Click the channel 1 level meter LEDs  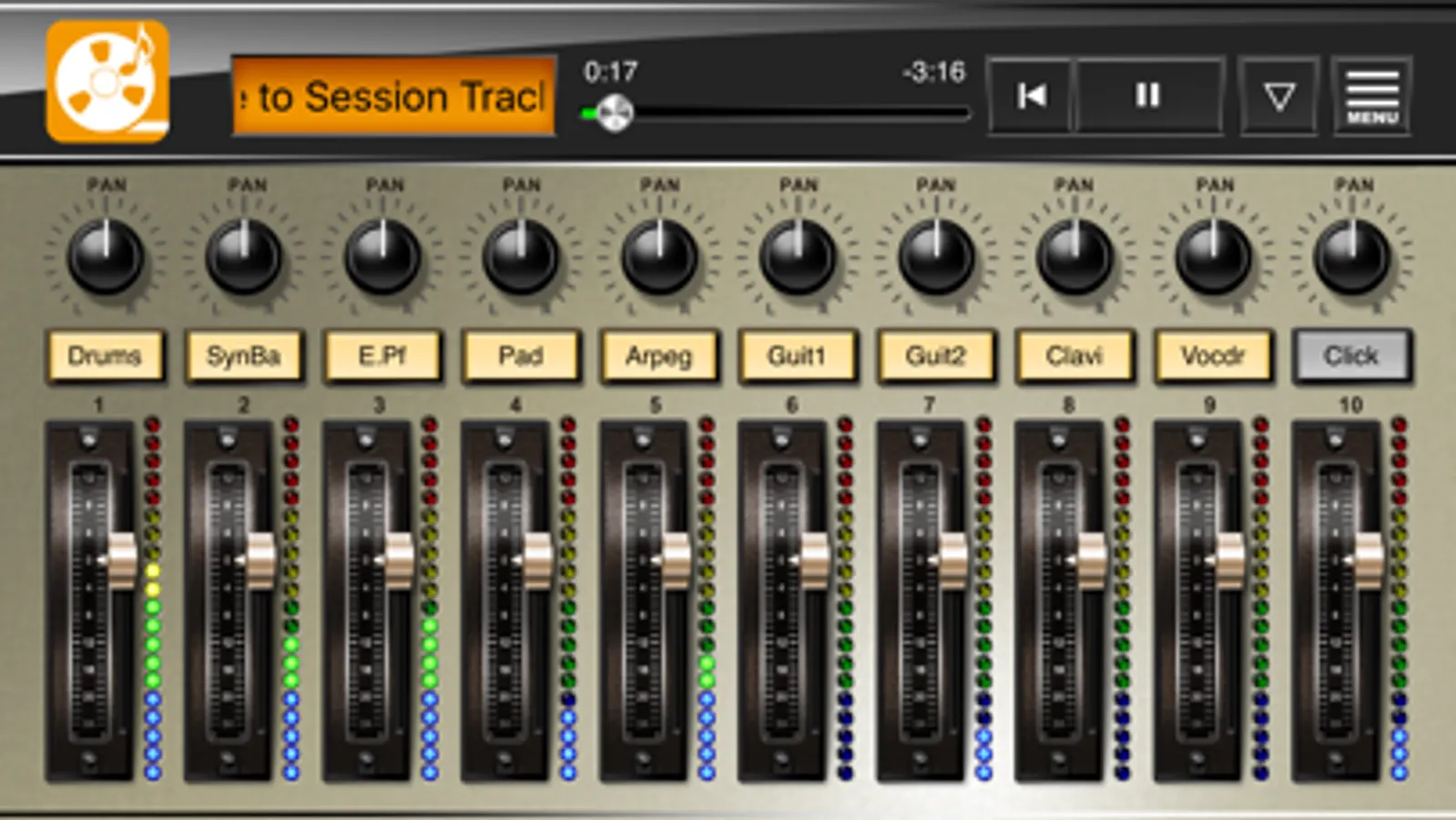pos(153,599)
